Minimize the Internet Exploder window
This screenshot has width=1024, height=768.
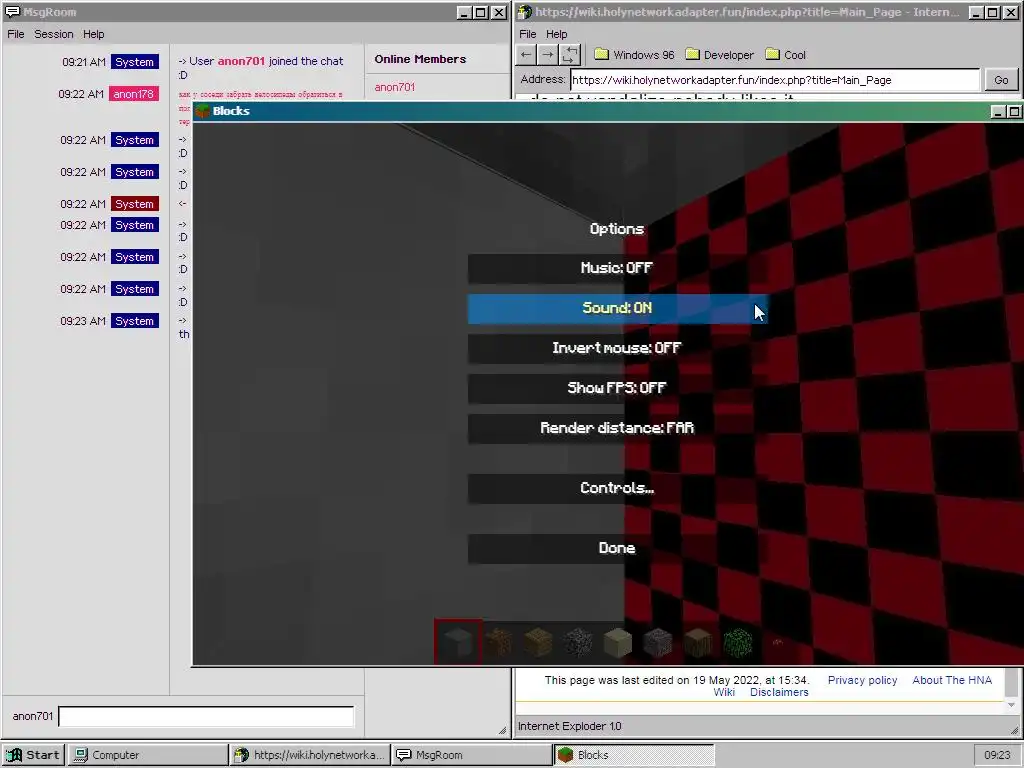click(x=976, y=12)
